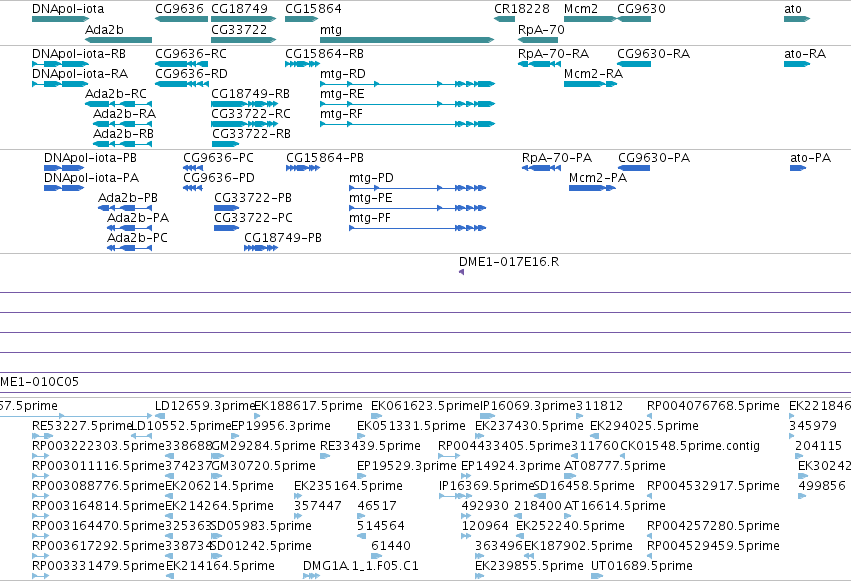Click the CG9636 gene bar
This screenshot has width=851, height=581.
point(181,19)
